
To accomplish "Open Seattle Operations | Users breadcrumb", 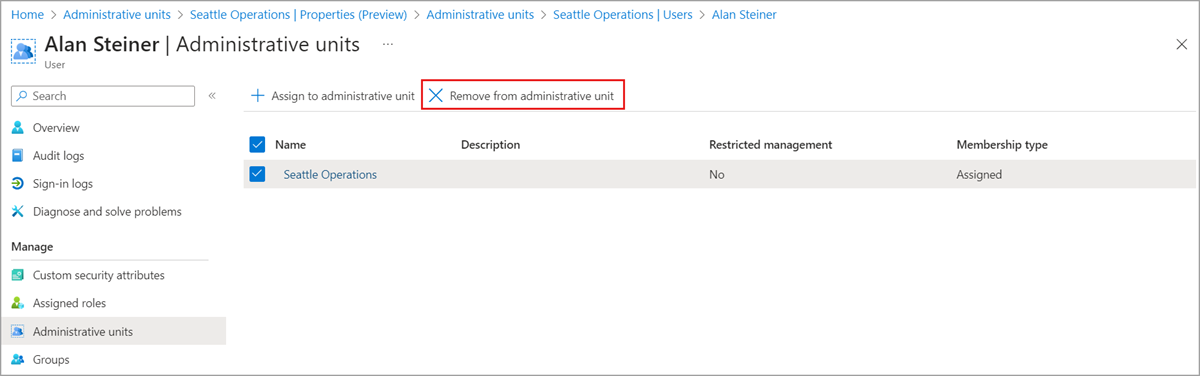I will click(622, 15).
